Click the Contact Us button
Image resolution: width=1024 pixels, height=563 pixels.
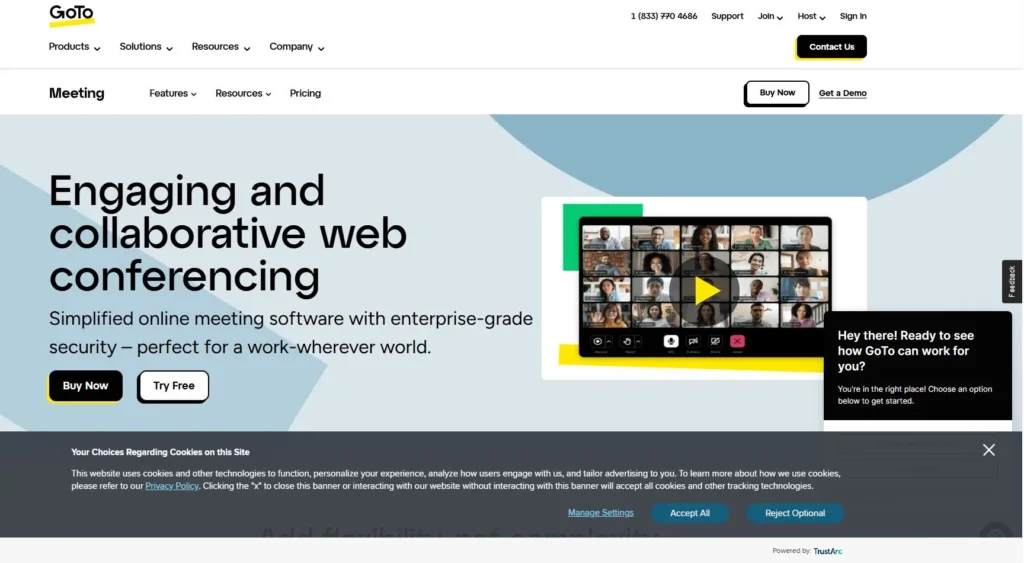831,47
